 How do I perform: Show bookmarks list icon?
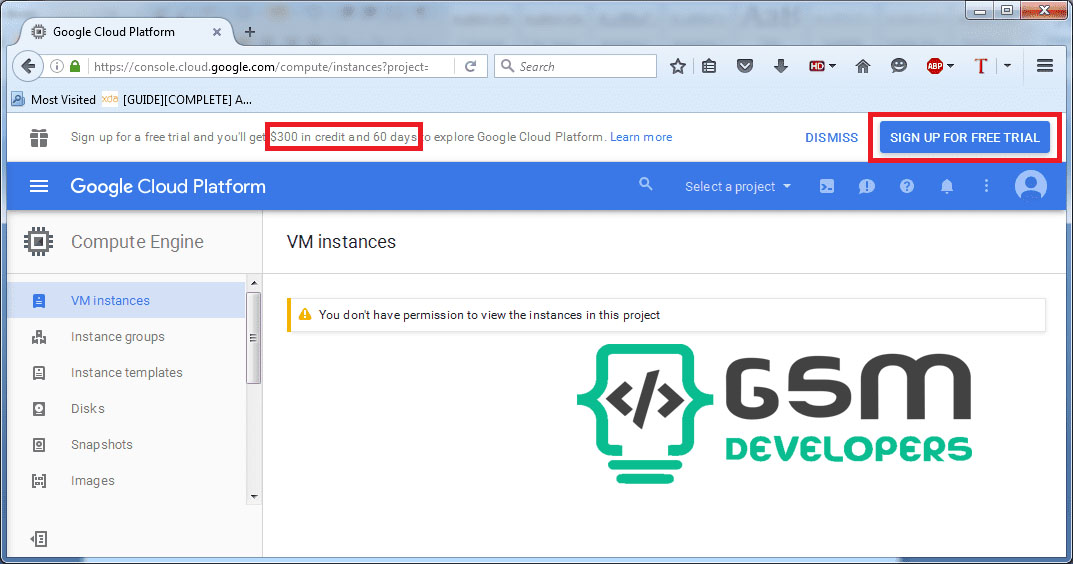[x=709, y=66]
